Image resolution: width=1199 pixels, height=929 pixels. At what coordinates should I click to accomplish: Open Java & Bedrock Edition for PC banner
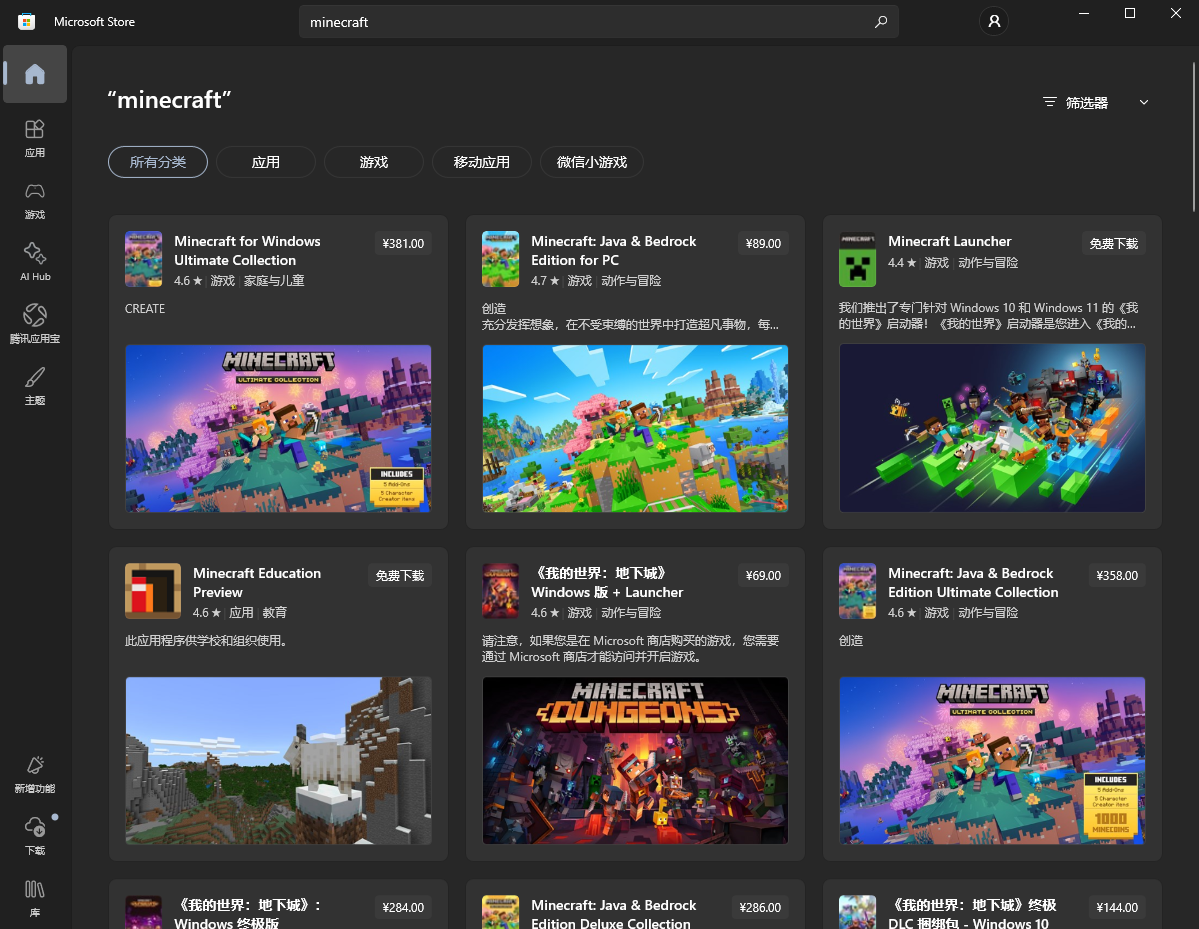635,428
